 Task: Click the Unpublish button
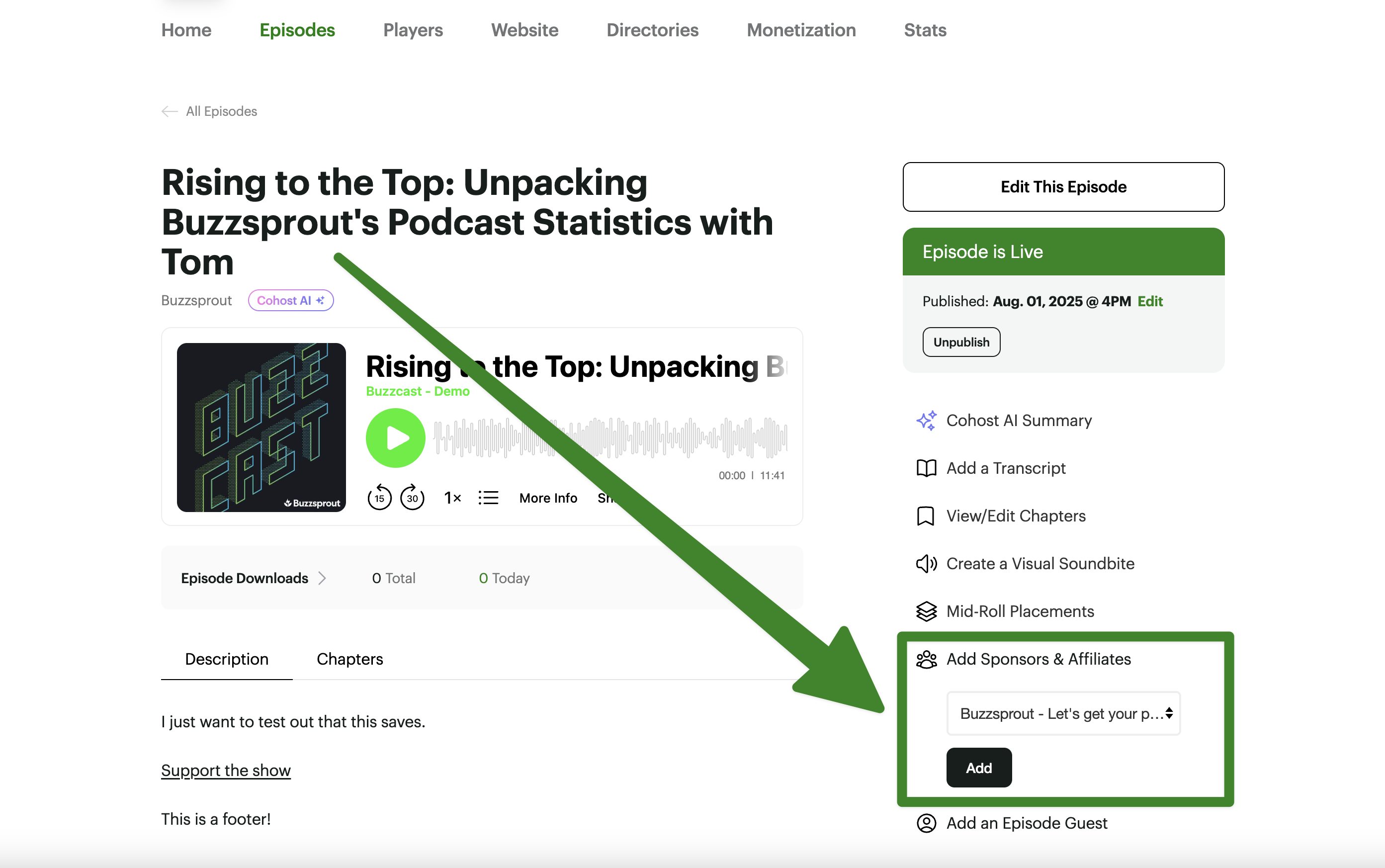(x=961, y=342)
